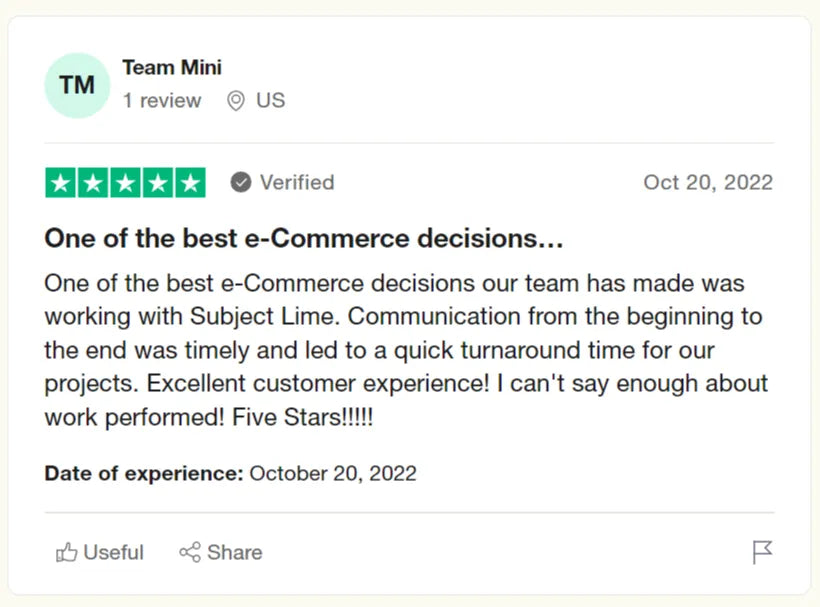Click the fourth green rating star
The height and width of the screenshot is (607, 820).
pyautogui.click(x=157, y=183)
